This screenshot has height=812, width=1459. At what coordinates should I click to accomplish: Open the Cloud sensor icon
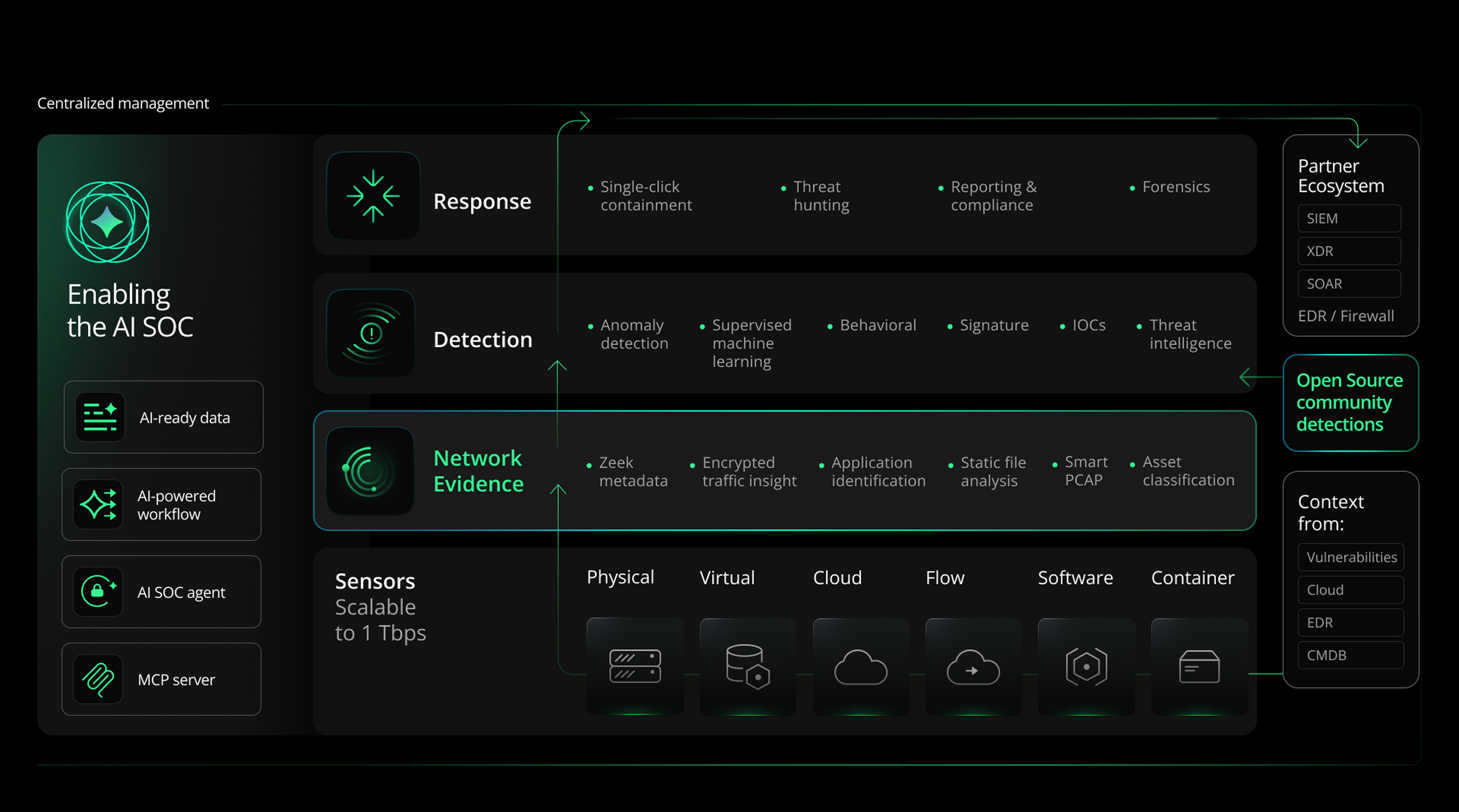point(860,666)
